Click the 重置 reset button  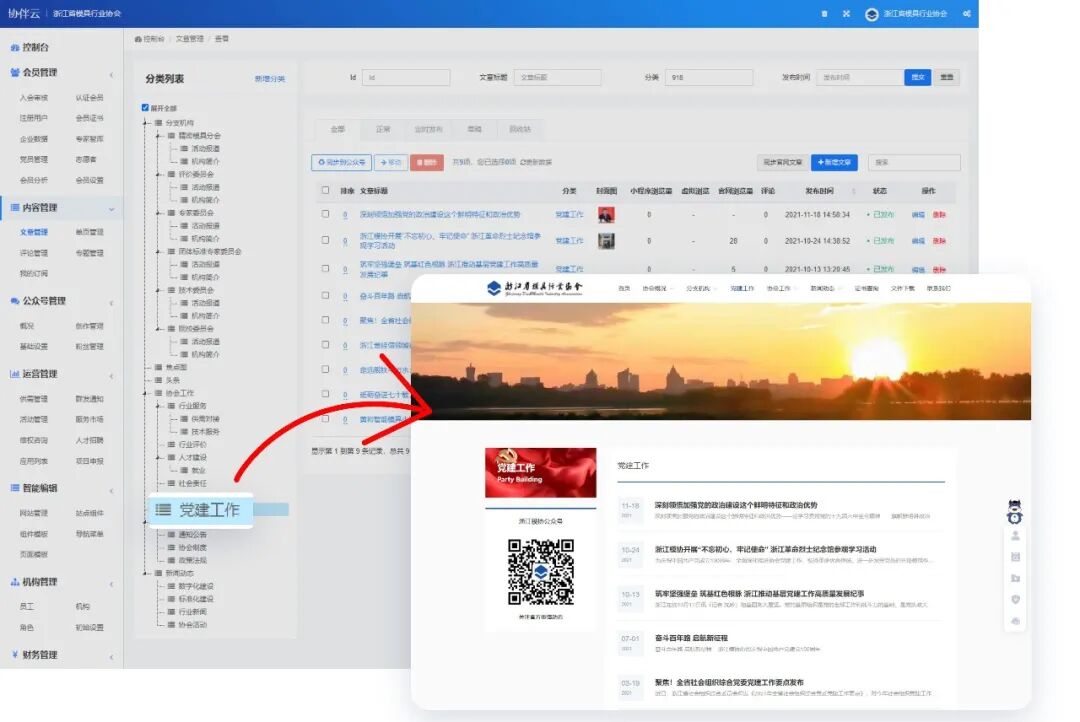[947, 78]
